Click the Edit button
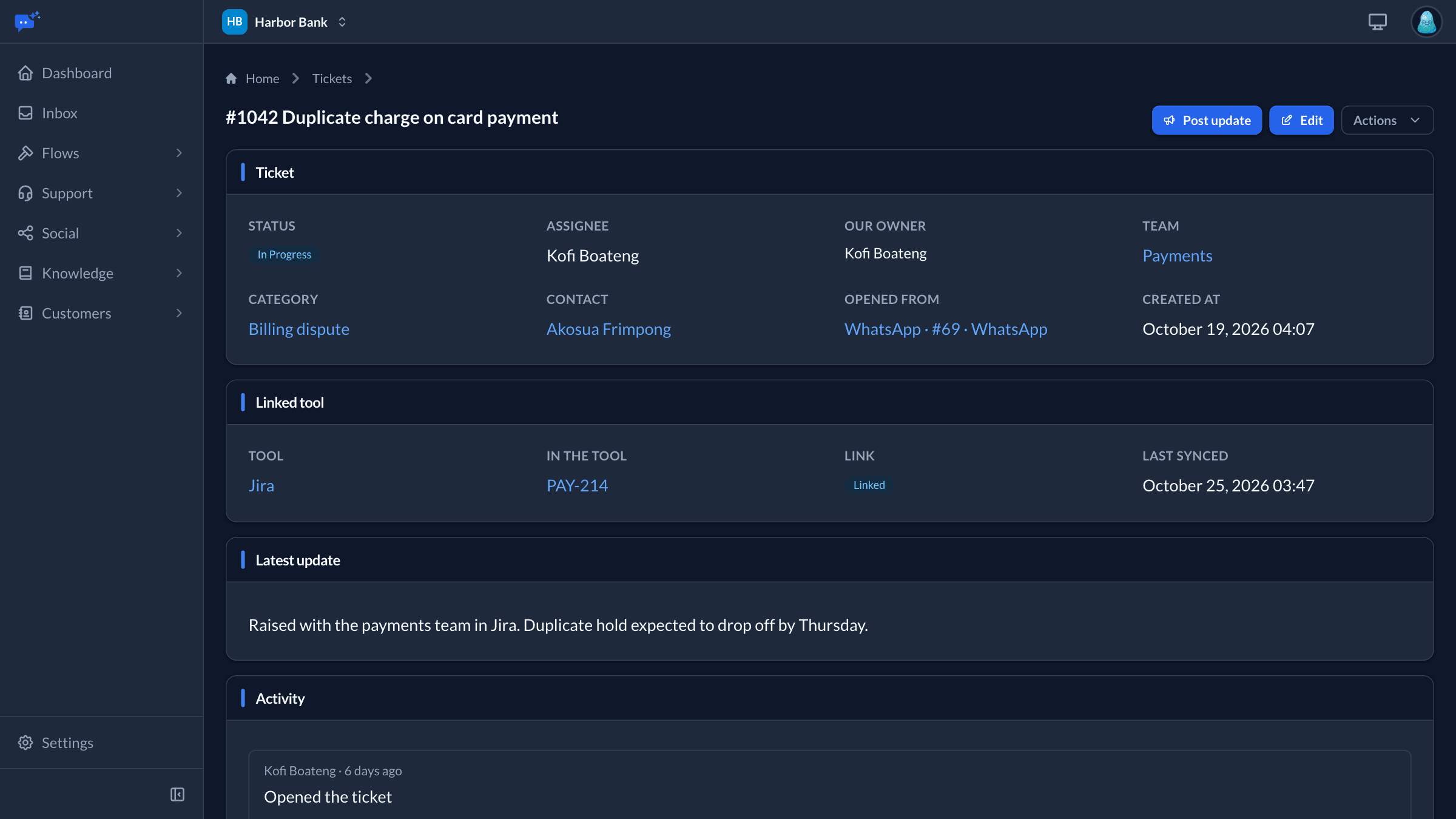The height and width of the screenshot is (819, 1456). [1301, 120]
